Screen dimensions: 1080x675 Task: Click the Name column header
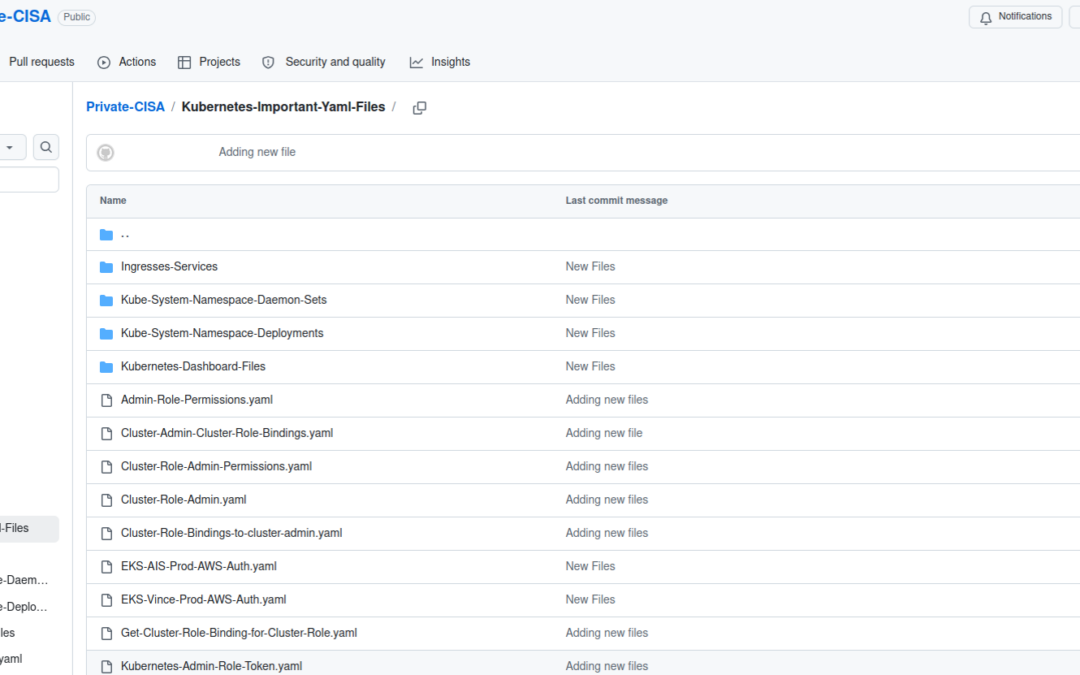tap(113, 200)
